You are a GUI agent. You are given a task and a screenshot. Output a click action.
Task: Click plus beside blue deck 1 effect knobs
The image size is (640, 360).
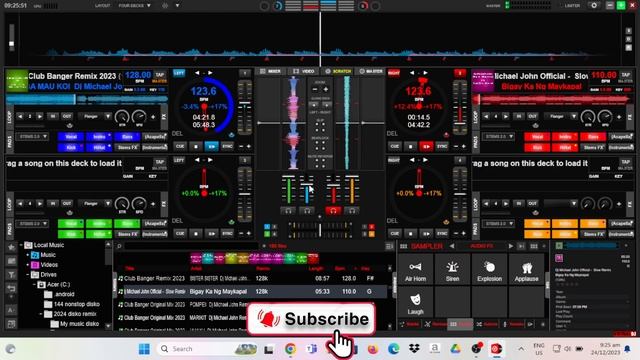(x=153, y=117)
